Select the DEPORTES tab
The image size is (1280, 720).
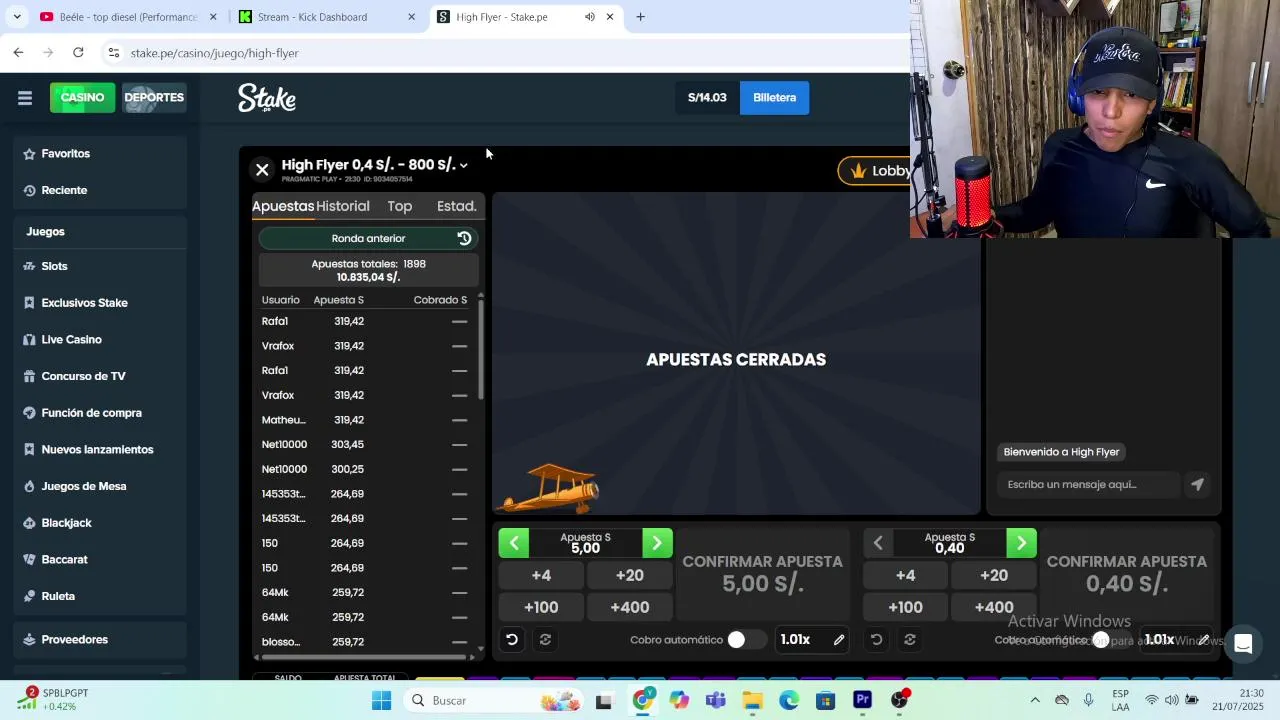(x=154, y=97)
